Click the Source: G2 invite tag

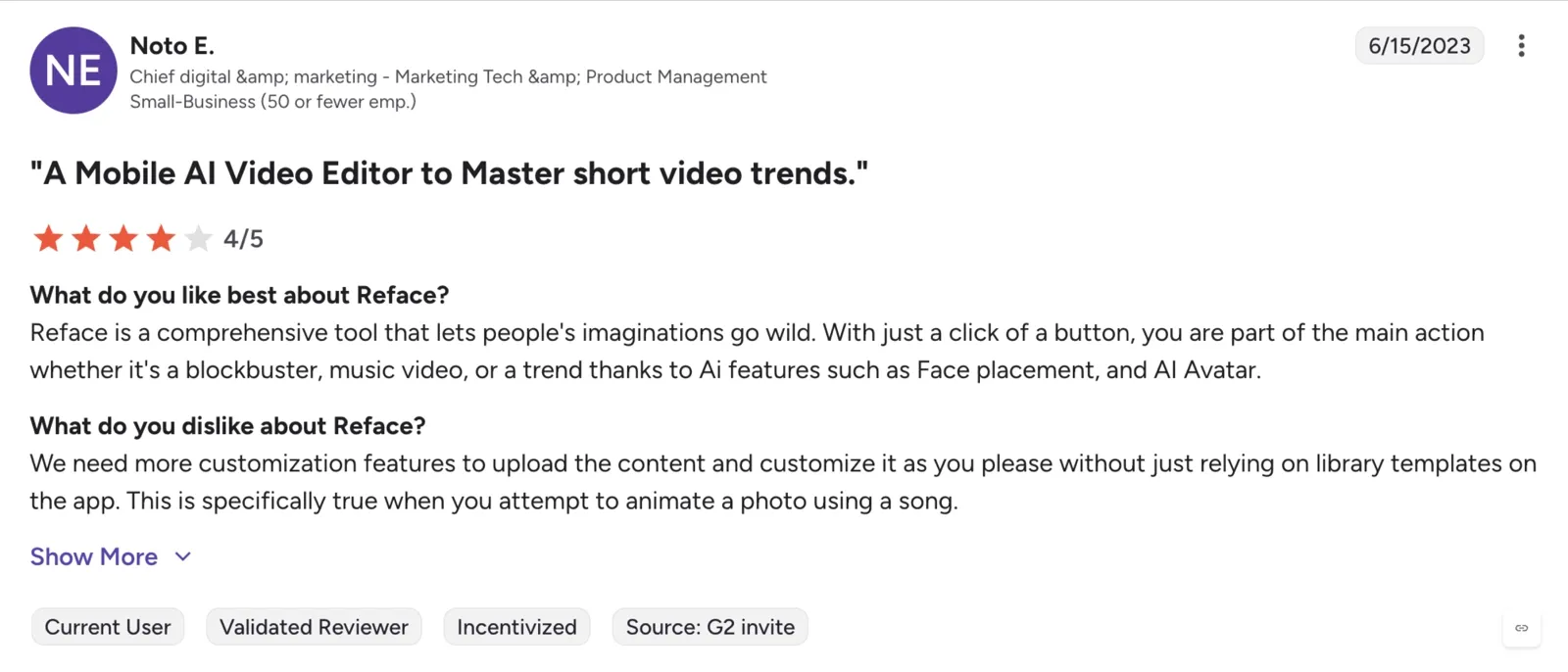710,627
